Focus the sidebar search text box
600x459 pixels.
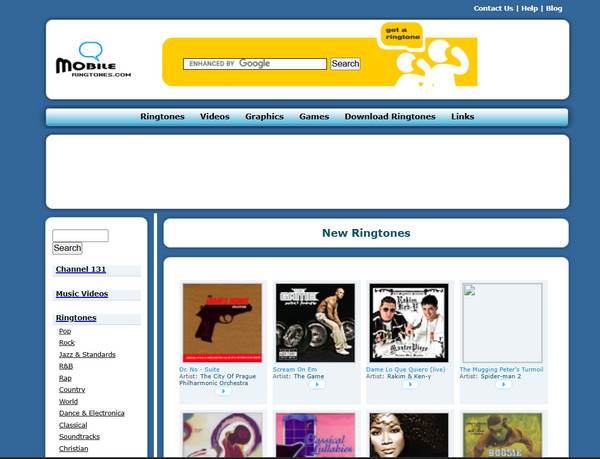click(x=80, y=236)
